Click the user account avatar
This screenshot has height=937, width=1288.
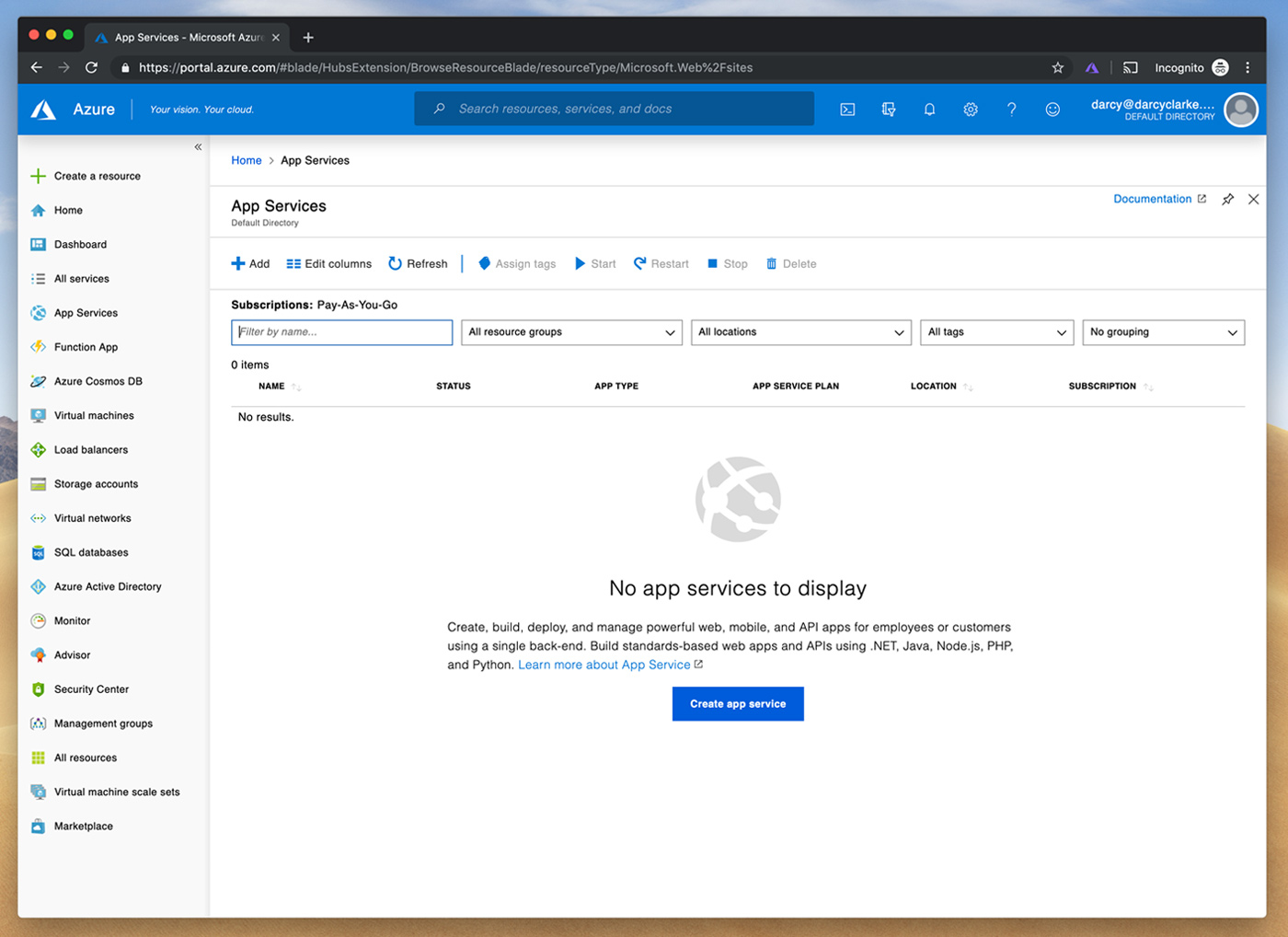[x=1241, y=110]
